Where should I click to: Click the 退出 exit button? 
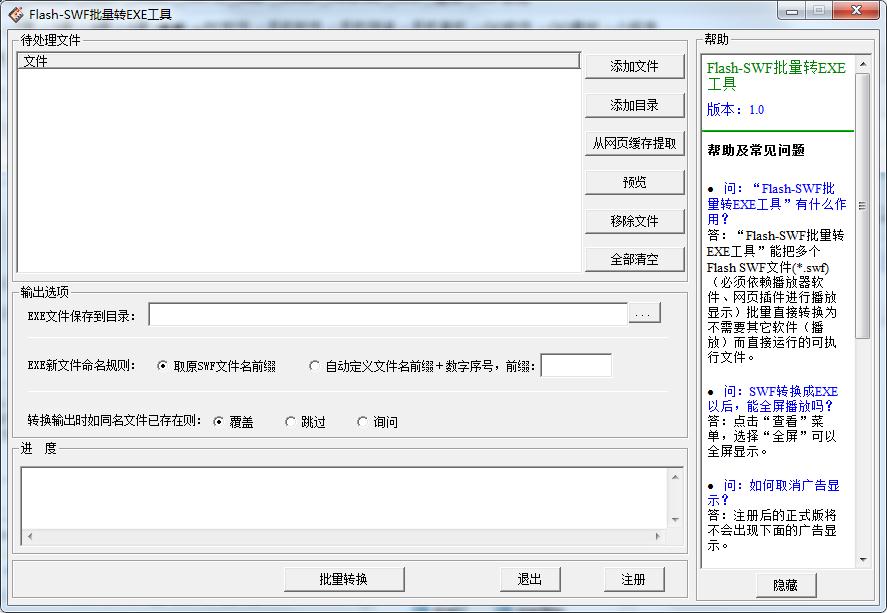click(x=530, y=579)
